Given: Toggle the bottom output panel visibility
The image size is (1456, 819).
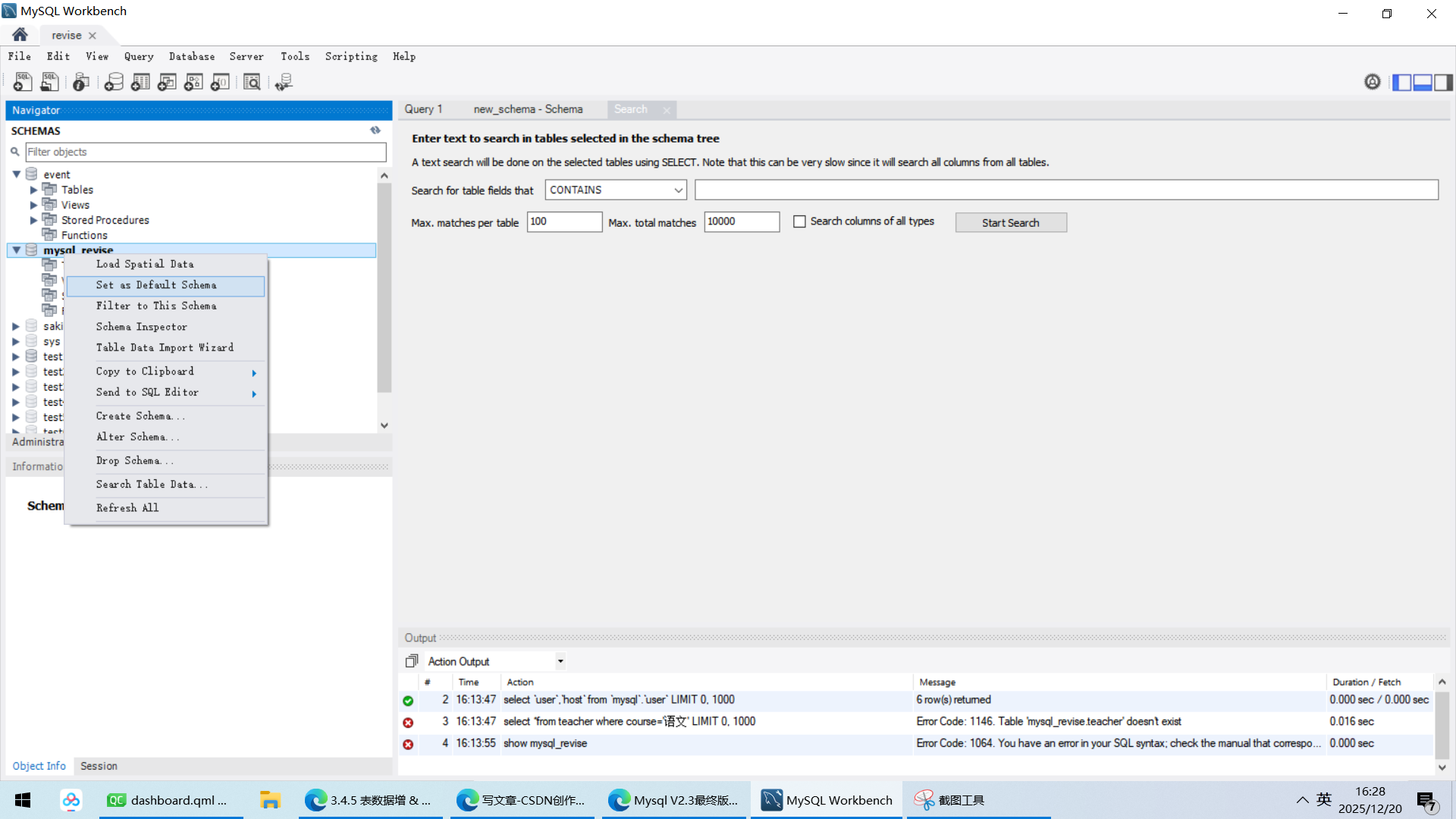Looking at the screenshot, I should click(1423, 82).
